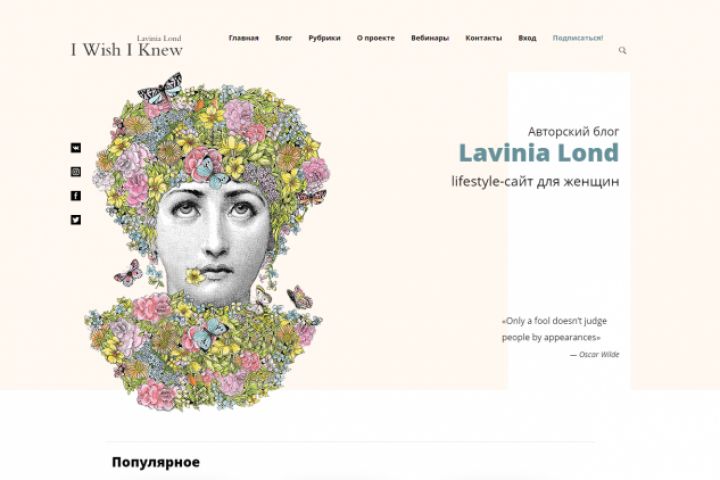Click the flower-head woman illustration
Image resolution: width=720 pixels, height=480 pixels.
pos(207,241)
